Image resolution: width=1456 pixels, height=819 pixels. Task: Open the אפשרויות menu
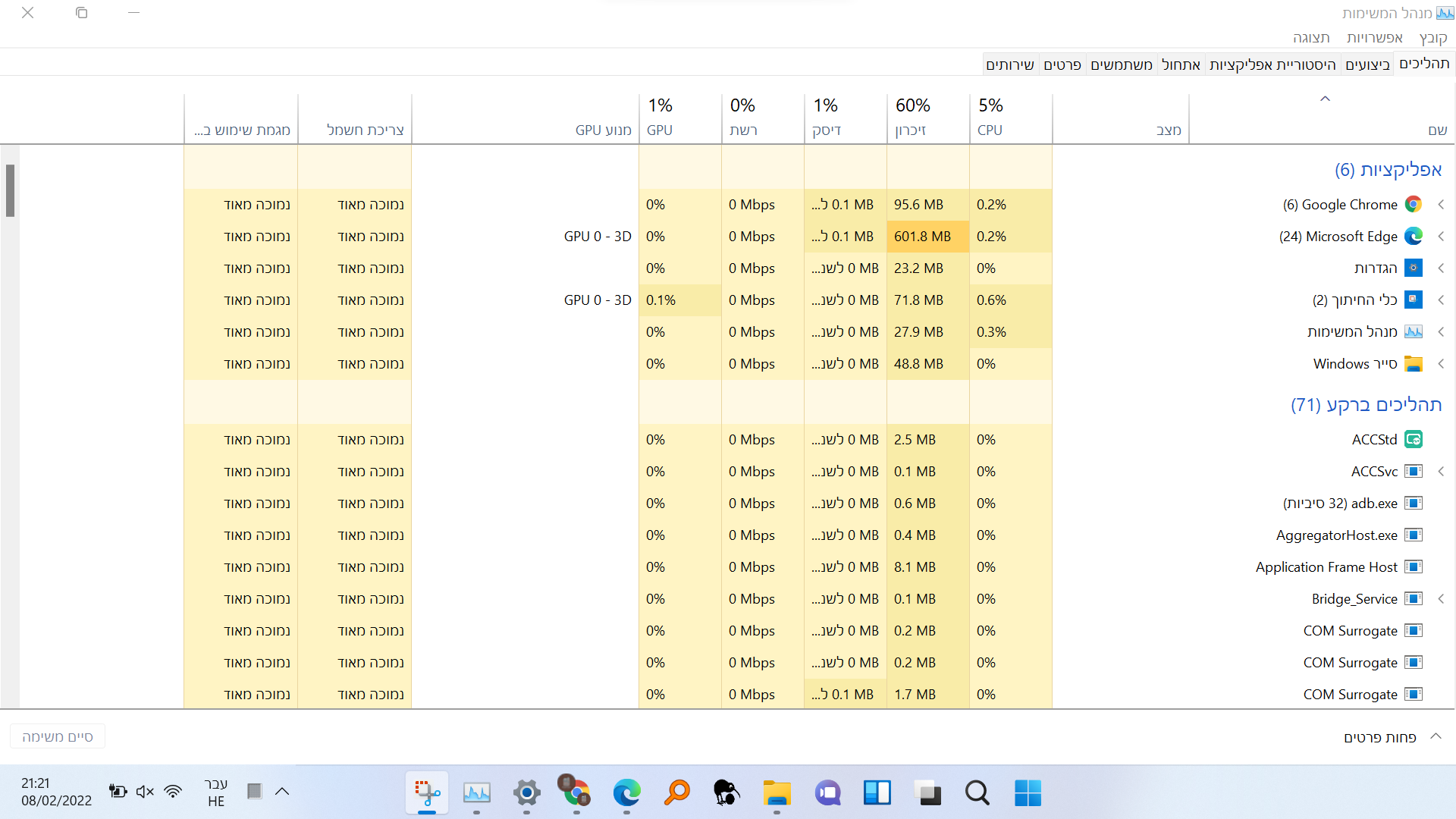[1374, 38]
